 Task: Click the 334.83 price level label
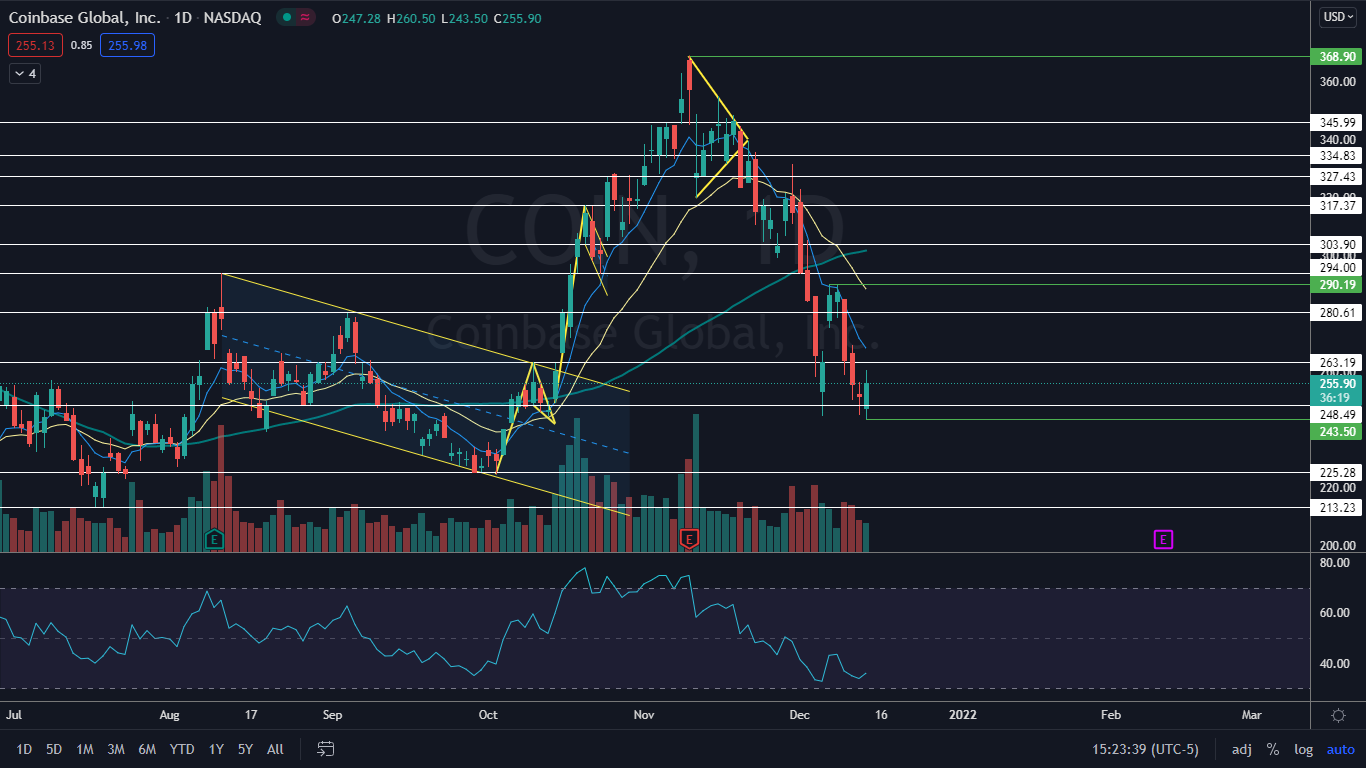pos(1337,155)
